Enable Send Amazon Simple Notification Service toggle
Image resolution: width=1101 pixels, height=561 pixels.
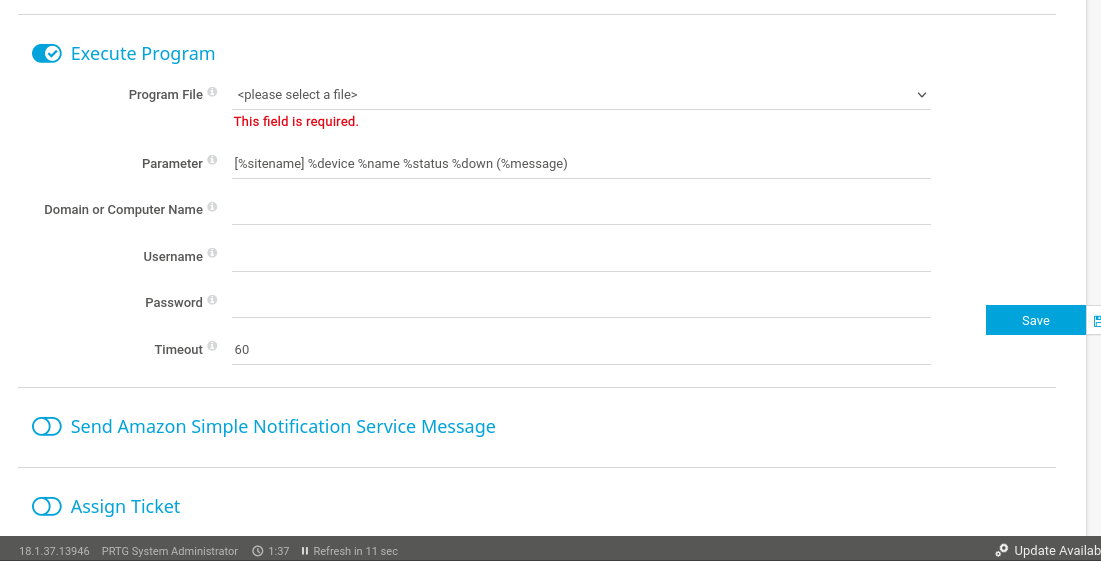pyautogui.click(x=47, y=427)
